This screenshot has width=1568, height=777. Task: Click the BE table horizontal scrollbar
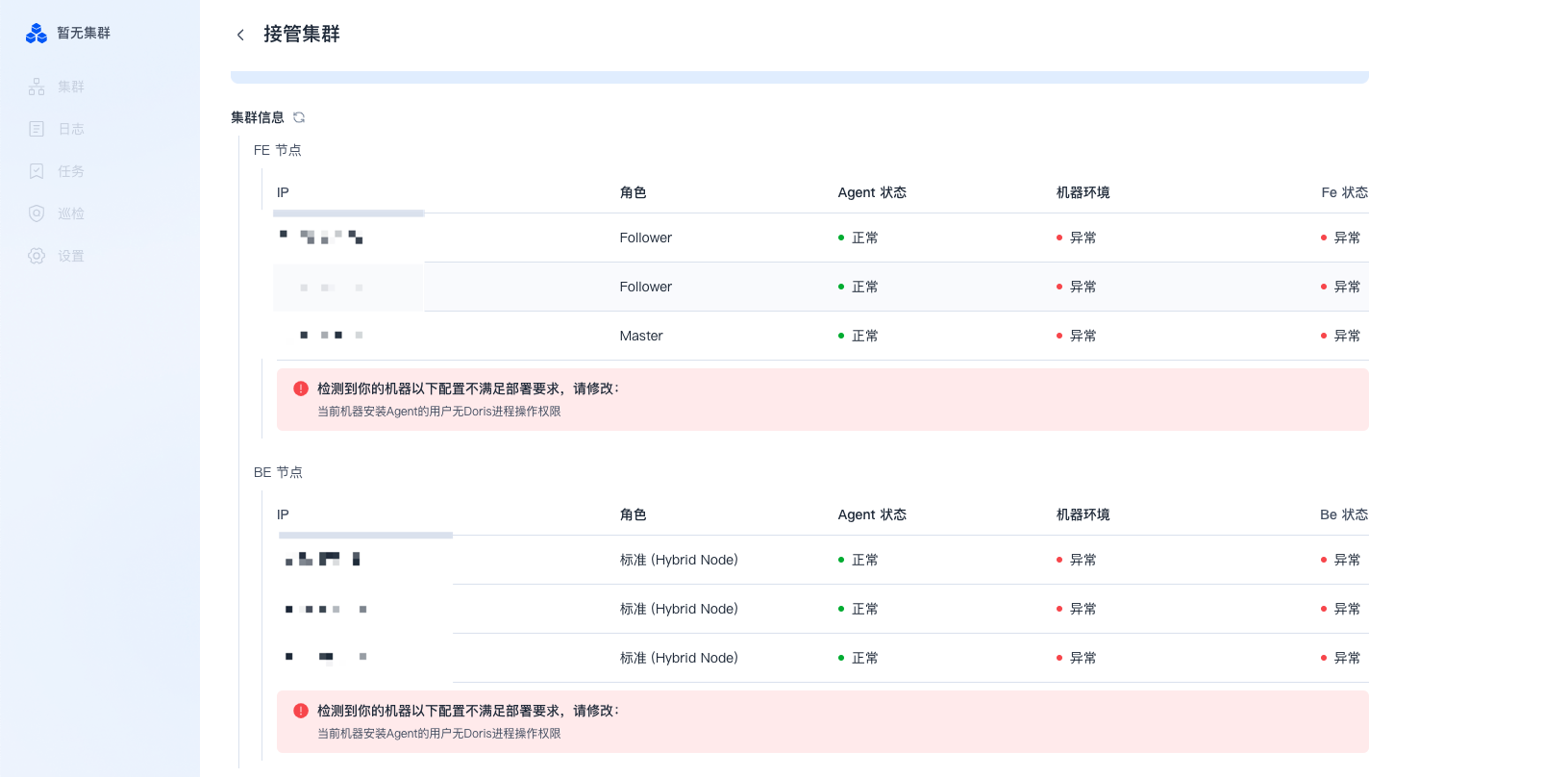[365, 536]
